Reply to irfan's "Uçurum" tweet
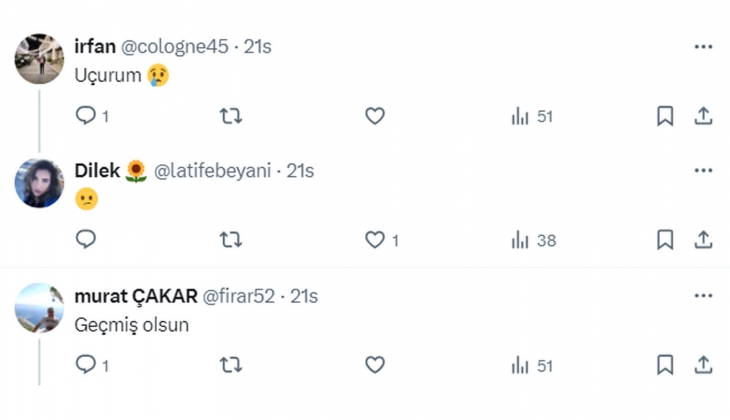730x420 pixels. pyautogui.click(x=86, y=117)
